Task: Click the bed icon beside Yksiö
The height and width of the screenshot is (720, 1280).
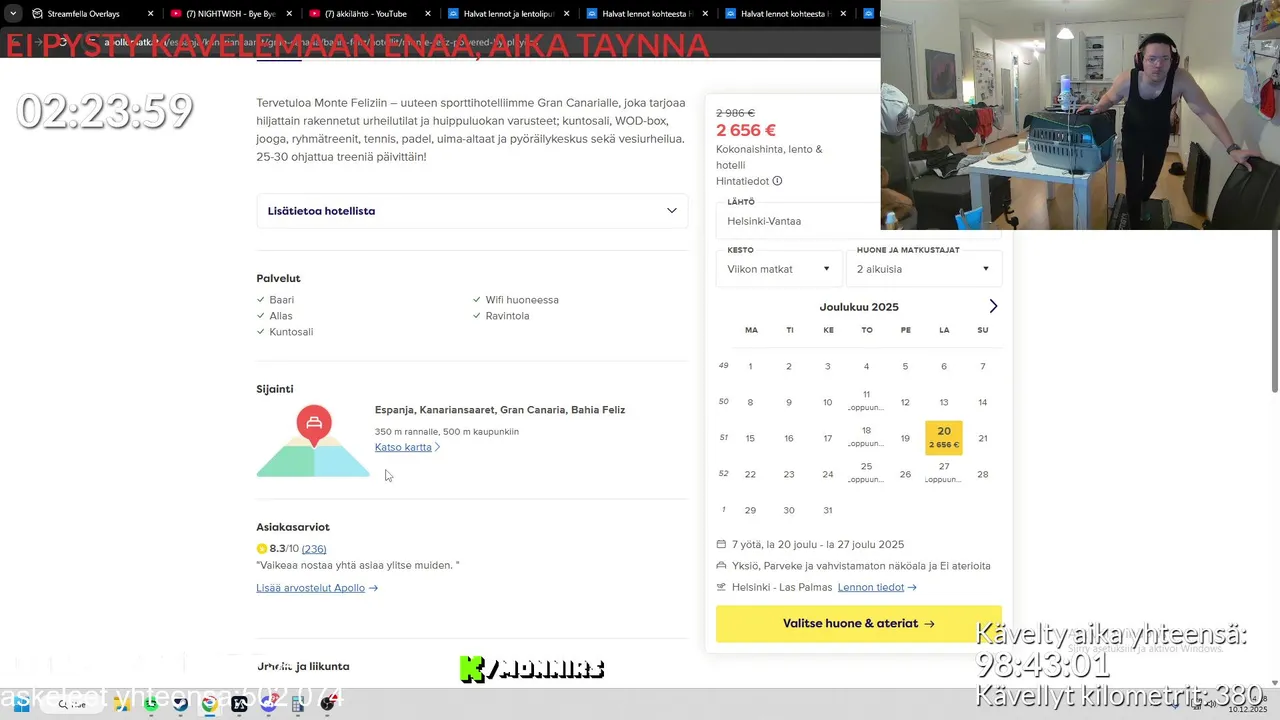Action: coord(721,566)
